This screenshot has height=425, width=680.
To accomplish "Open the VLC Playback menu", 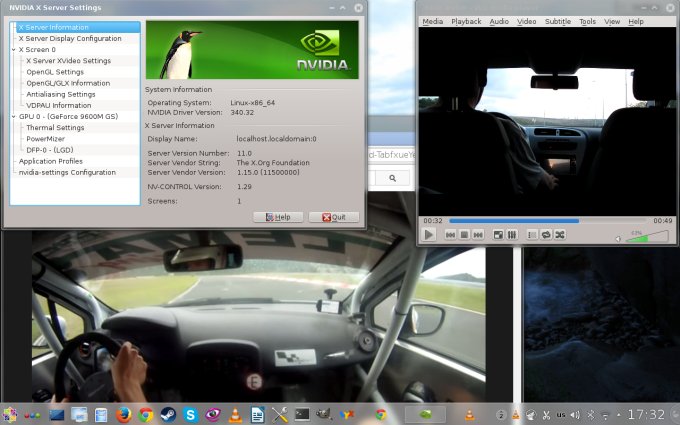I will tap(466, 21).
